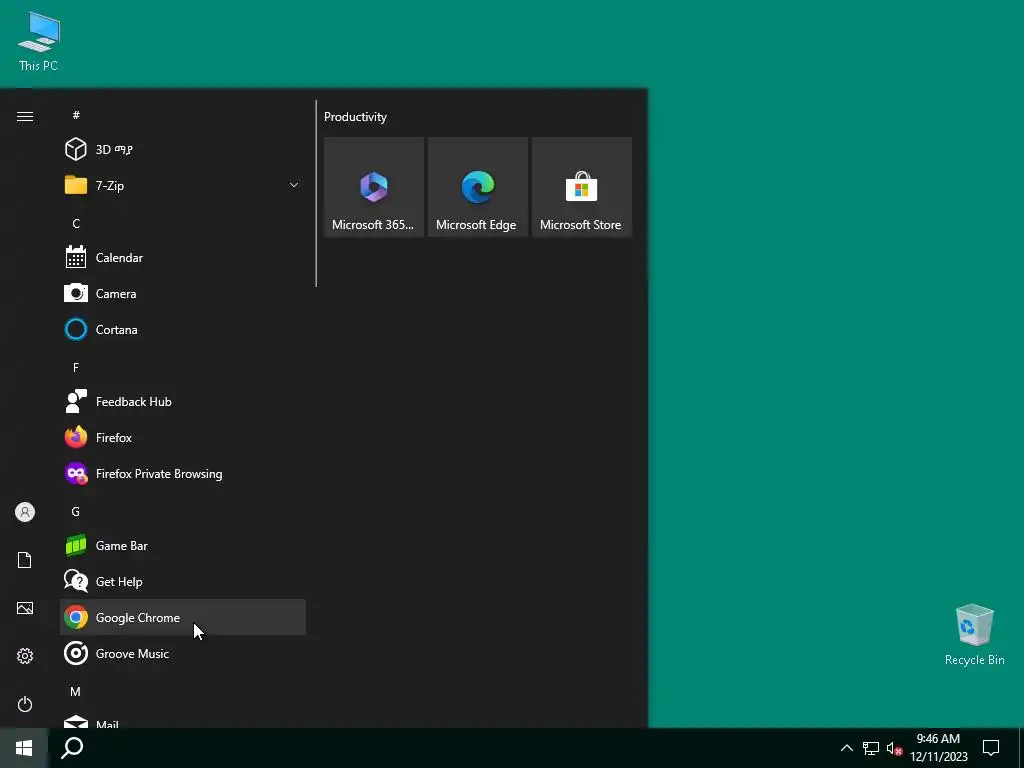Viewport: 1024px width, 768px height.
Task: Open Groove Music
Action: [x=182, y=654]
